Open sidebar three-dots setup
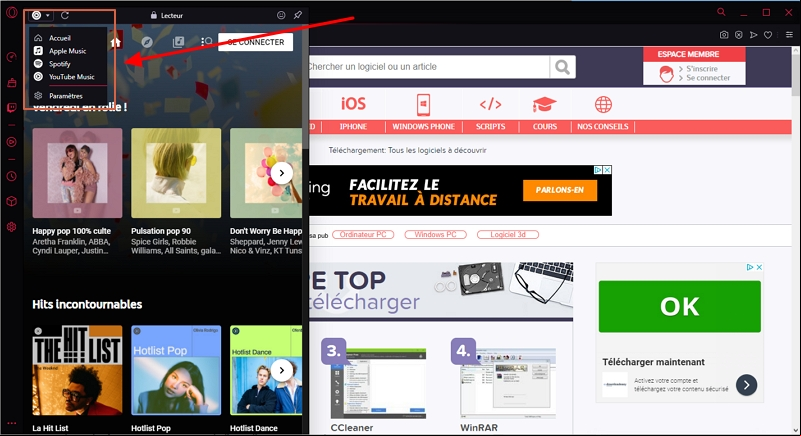This screenshot has width=801, height=436. pos(11,423)
